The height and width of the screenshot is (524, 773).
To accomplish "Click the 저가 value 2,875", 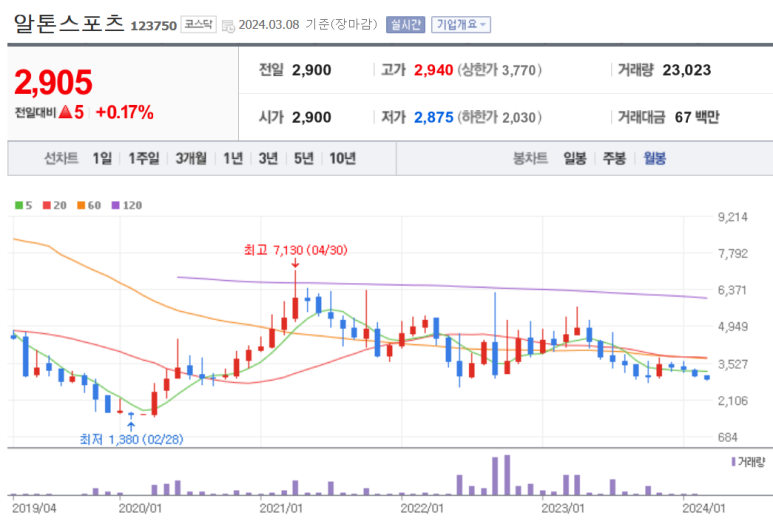I will point(433,117).
